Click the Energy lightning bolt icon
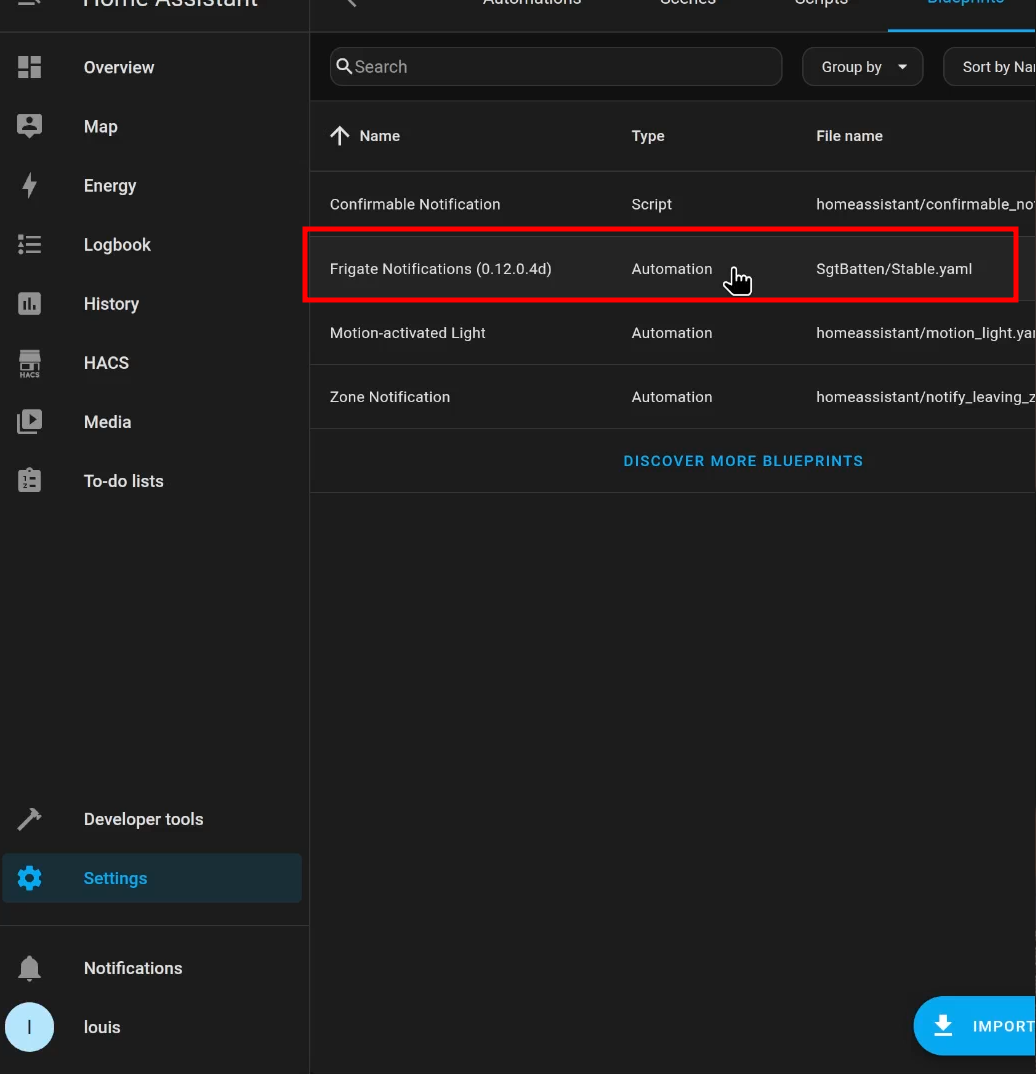 pyautogui.click(x=29, y=186)
